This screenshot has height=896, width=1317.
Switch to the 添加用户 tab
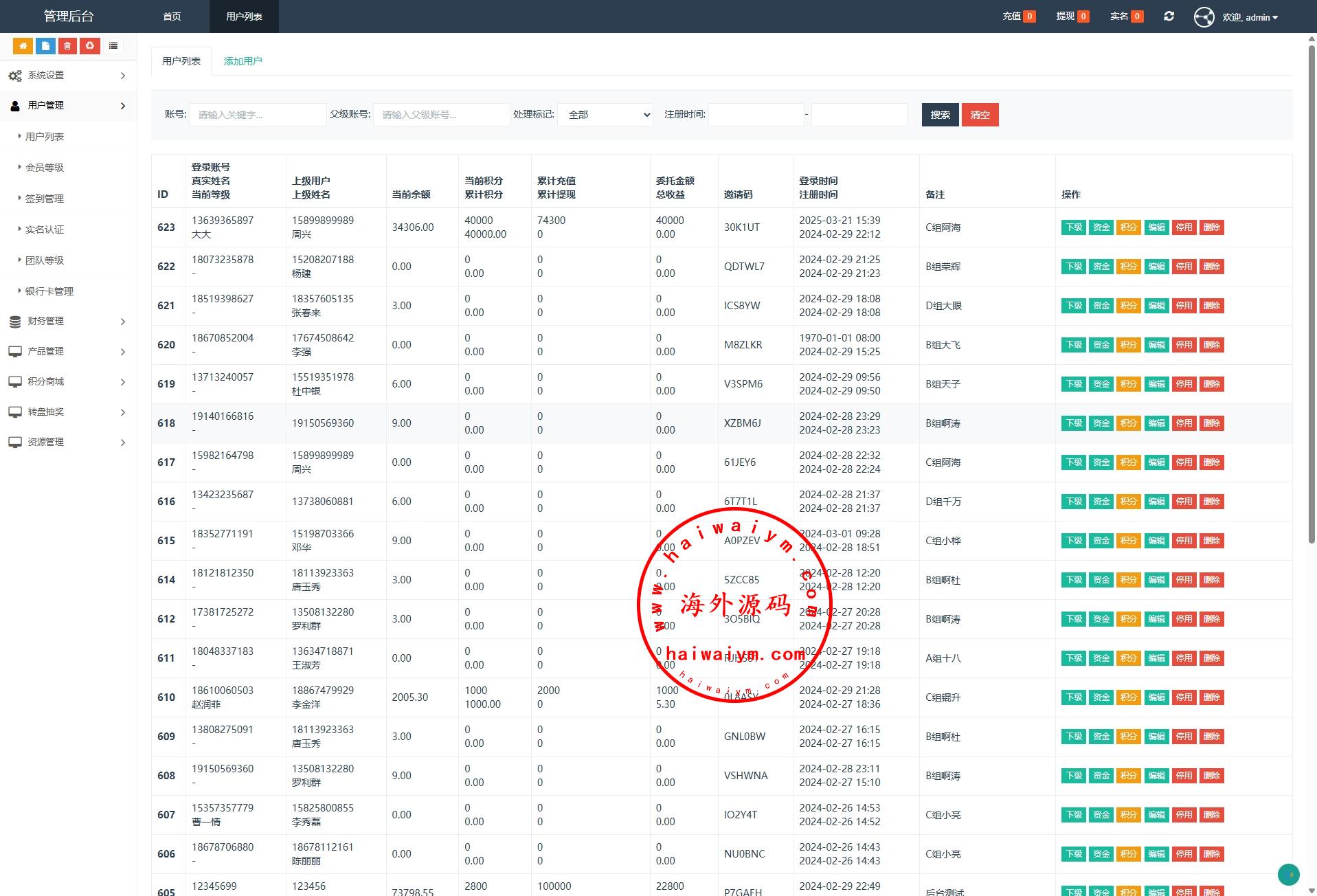point(243,61)
